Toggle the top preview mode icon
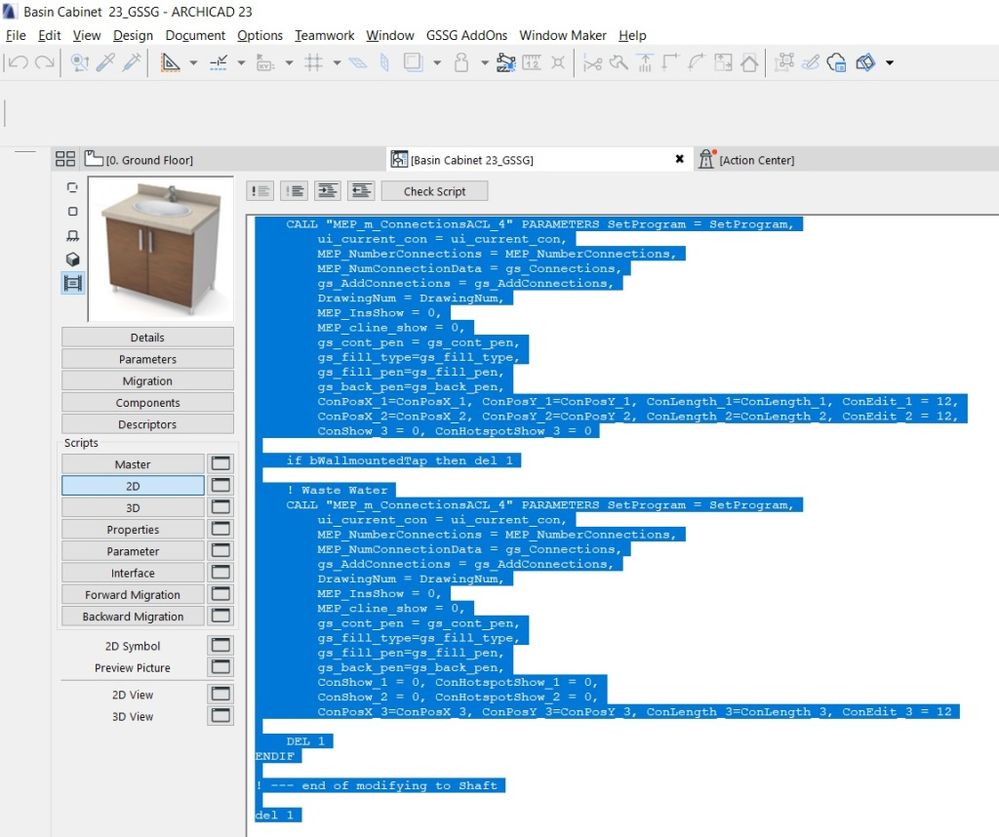The width and height of the screenshot is (999, 837). [x=72, y=188]
